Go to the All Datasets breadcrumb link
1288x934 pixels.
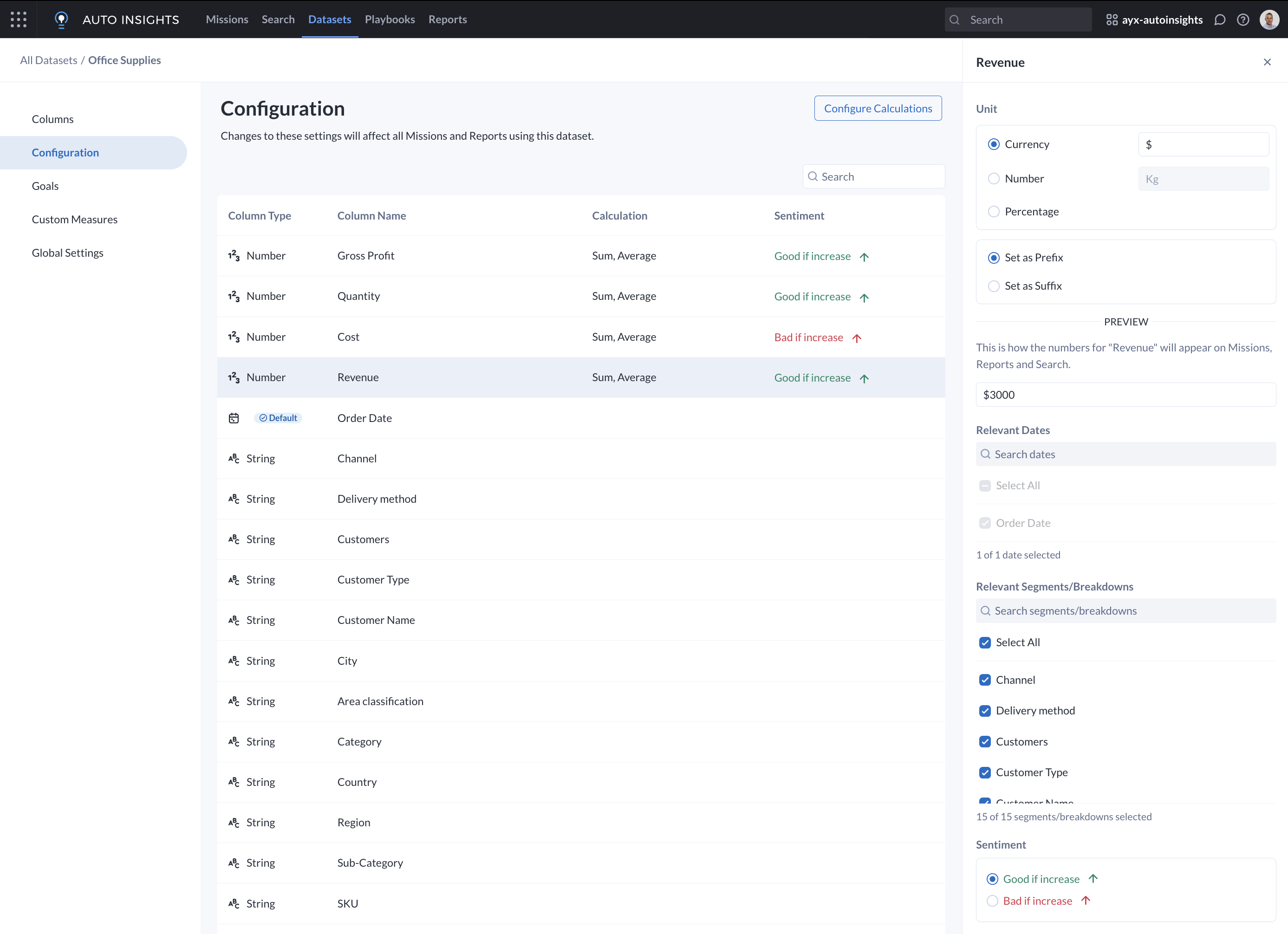point(48,60)
